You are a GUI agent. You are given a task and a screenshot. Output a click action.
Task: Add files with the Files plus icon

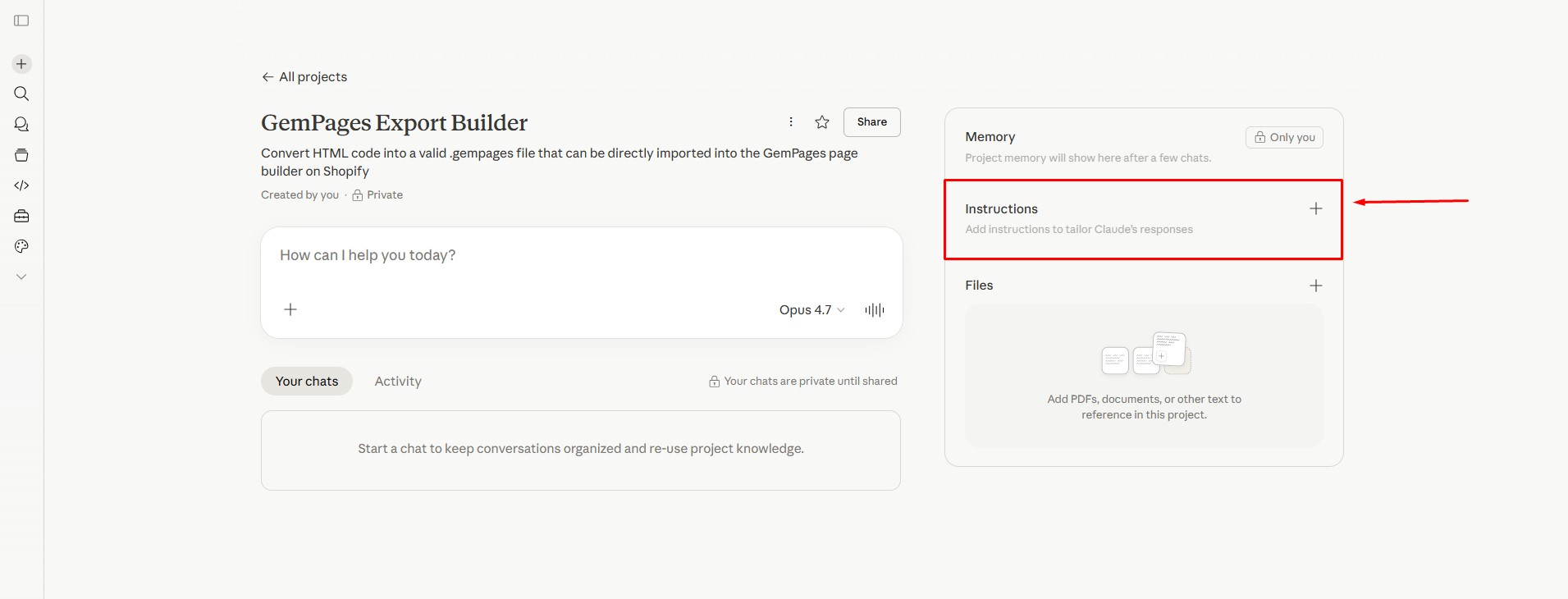coord(1316,286)
